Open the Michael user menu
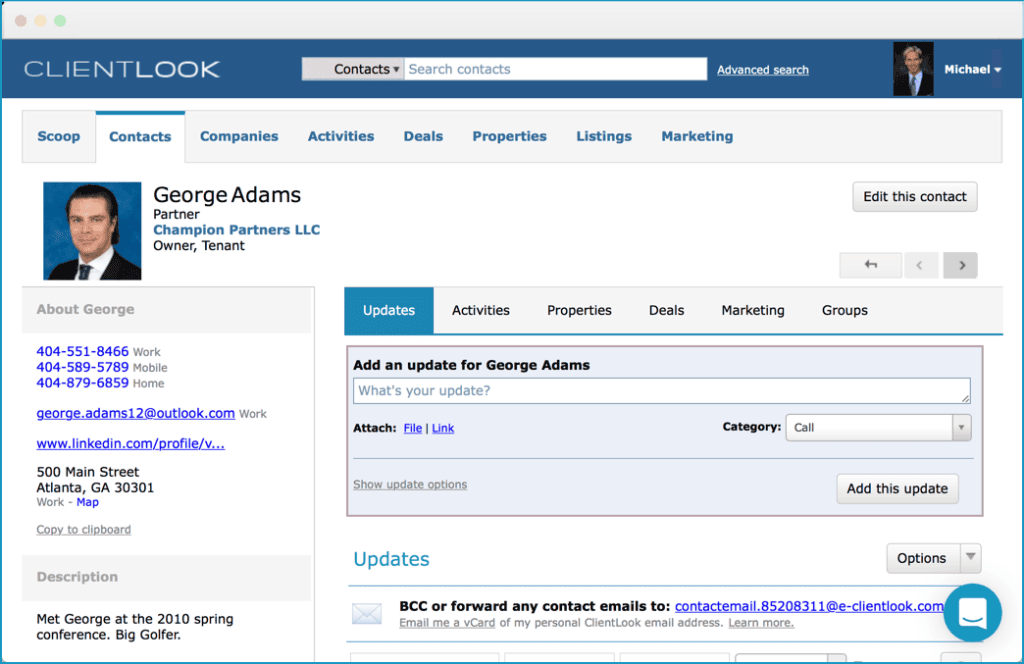The width and height of the screenshot is (1024, 664). 972,69
